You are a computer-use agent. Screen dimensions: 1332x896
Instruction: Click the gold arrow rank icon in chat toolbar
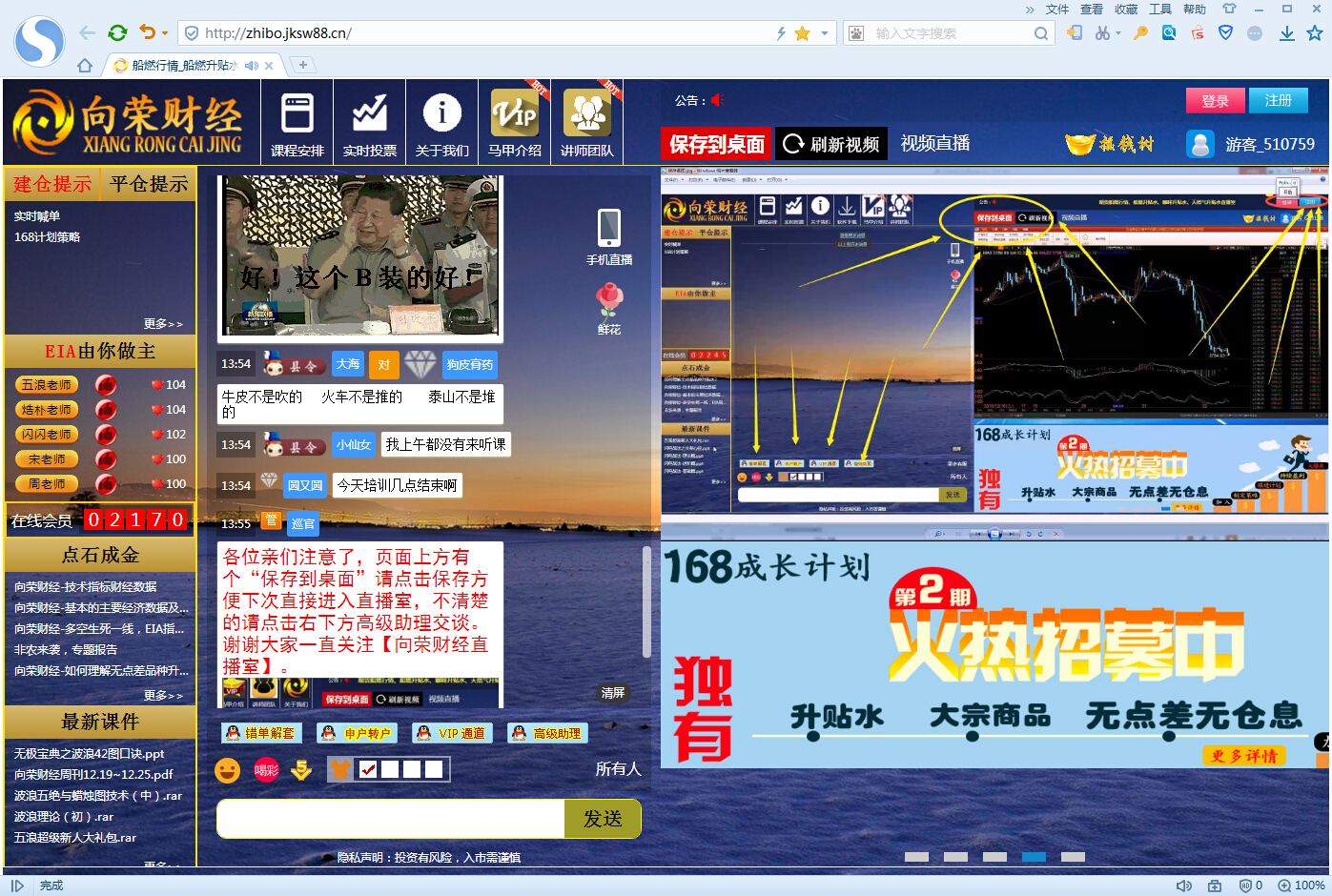pyautogui.click(x=301, y=769)
